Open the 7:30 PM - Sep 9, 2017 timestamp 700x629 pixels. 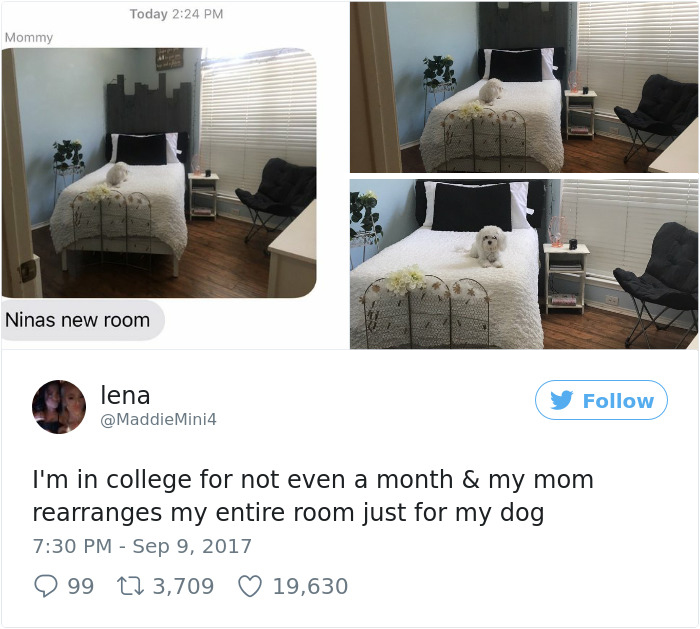coord(142,546)
